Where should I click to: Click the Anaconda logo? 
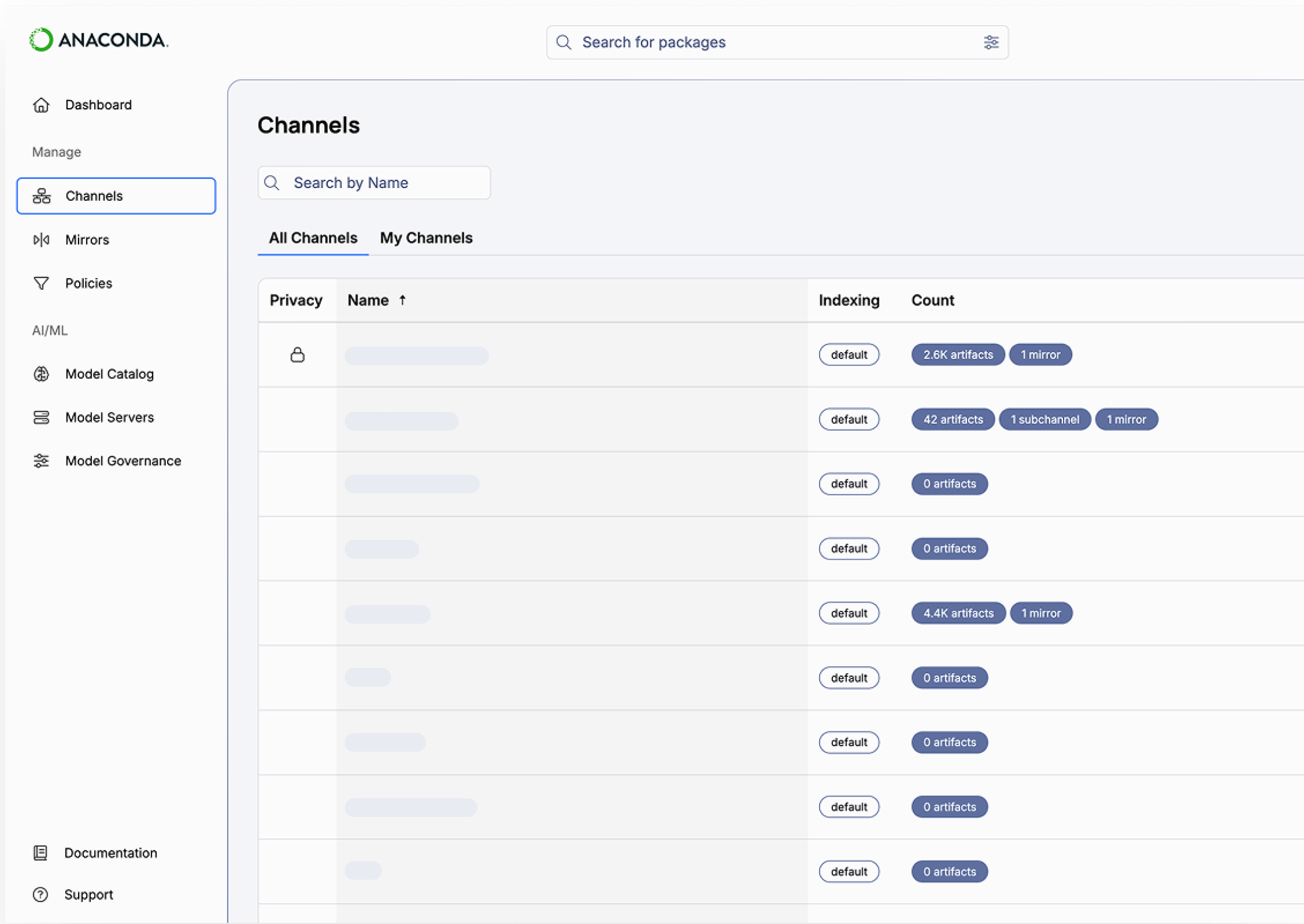tap(98, 40)
